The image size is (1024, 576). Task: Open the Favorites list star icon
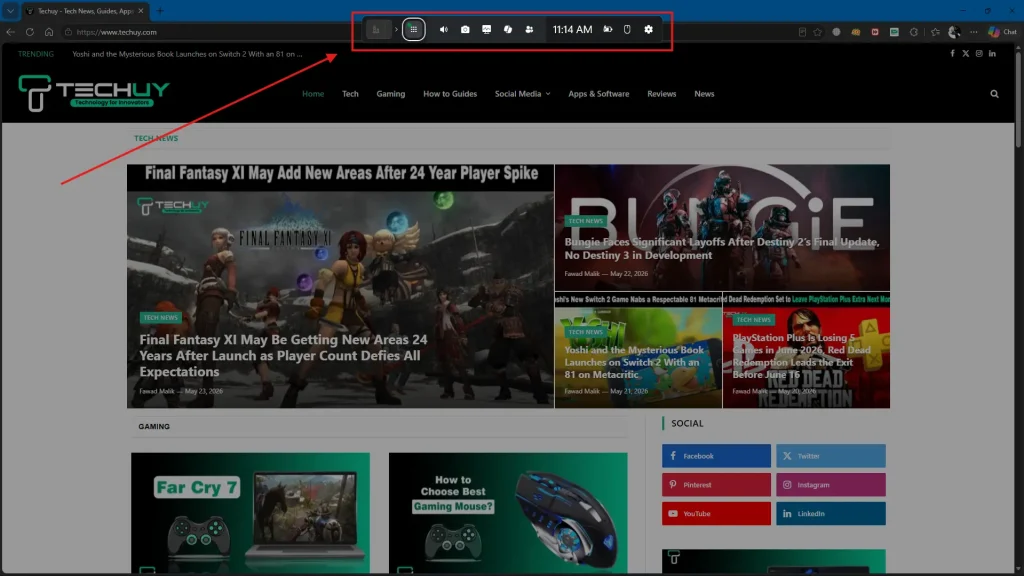tap(935, 31)
